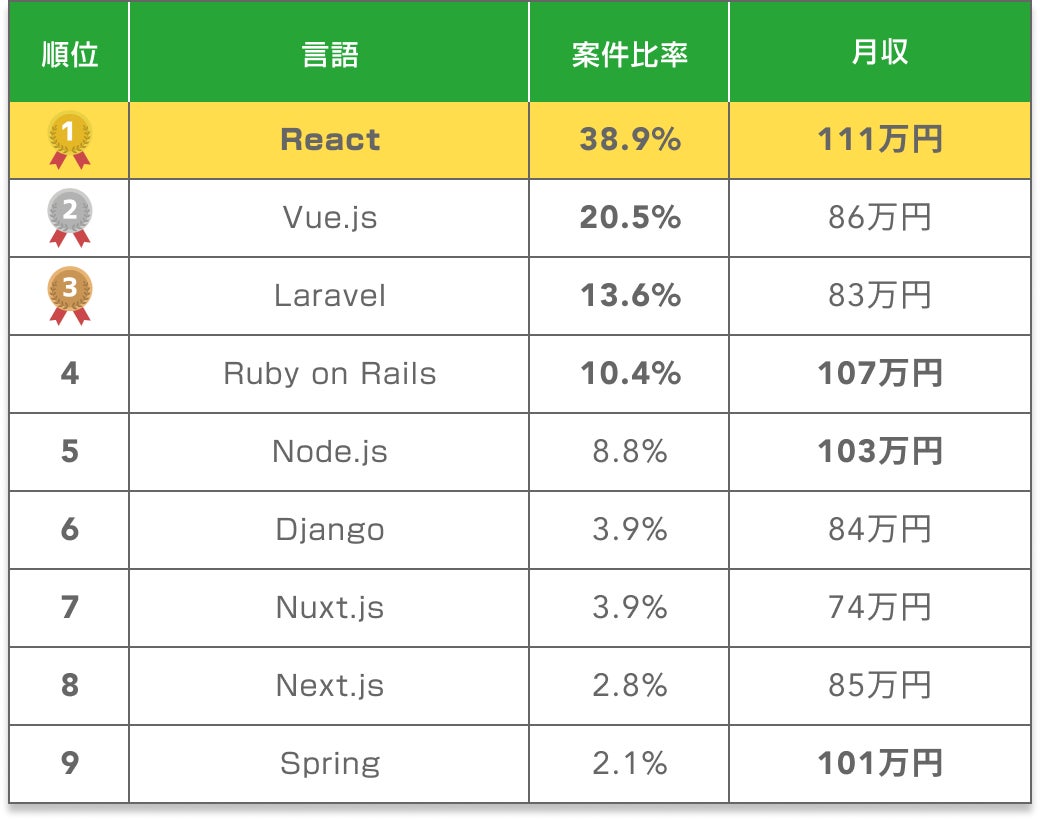Select the Next.js language cell
The width and height of the screenshot is (1040, 820).
329,686
